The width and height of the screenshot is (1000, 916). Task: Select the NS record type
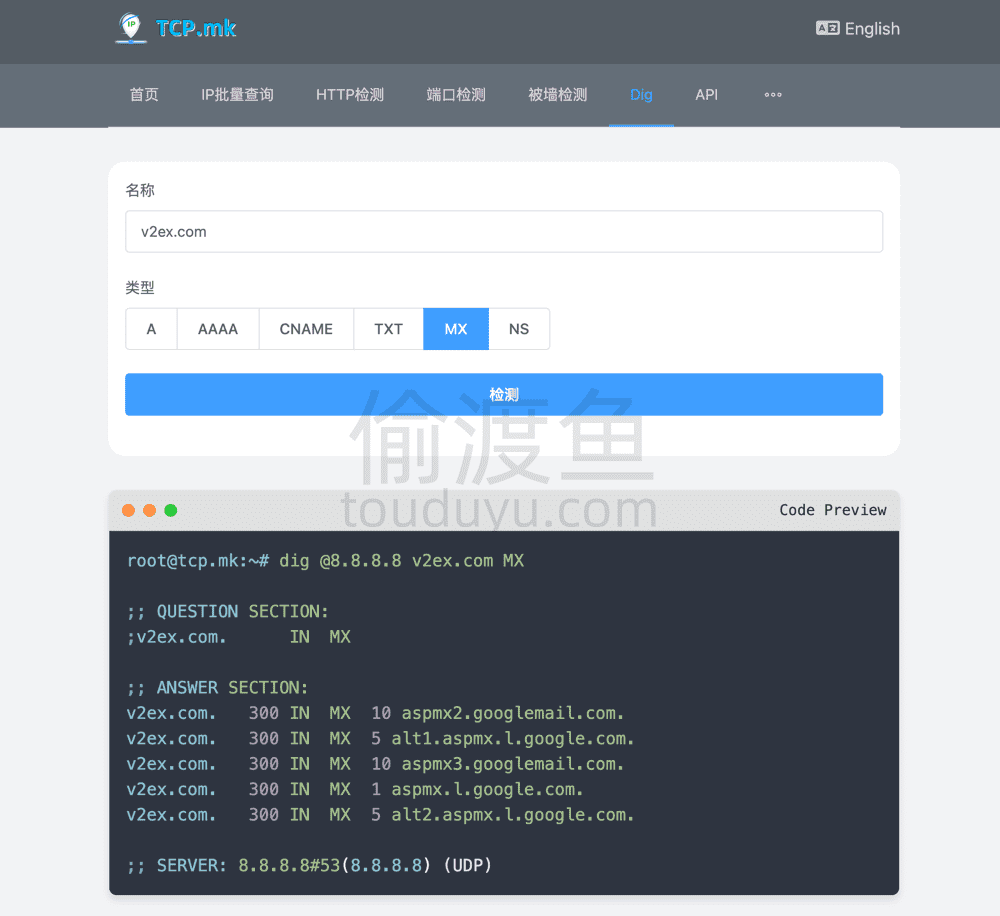coord(519,329)
